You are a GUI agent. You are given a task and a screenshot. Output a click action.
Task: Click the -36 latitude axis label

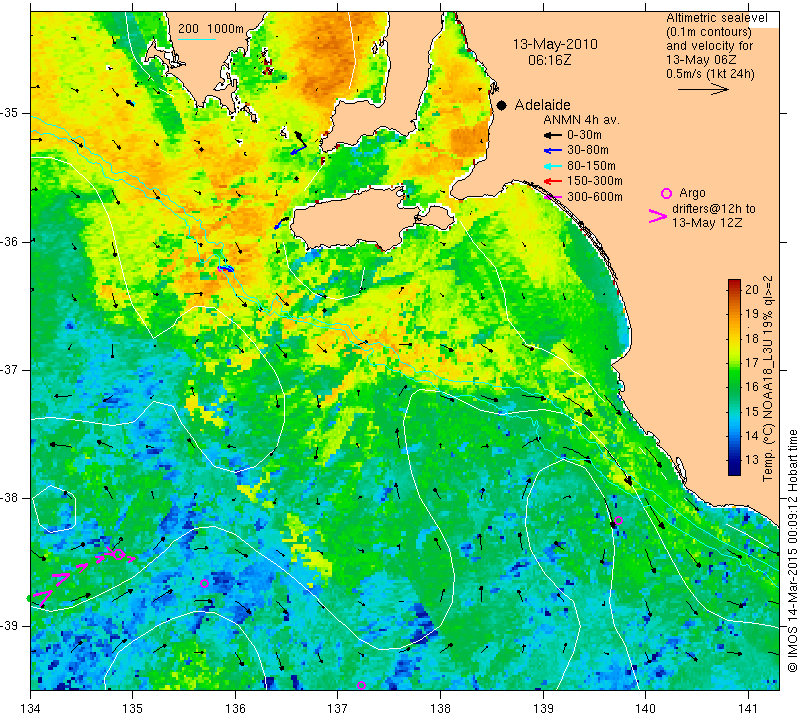coord(10,241)
